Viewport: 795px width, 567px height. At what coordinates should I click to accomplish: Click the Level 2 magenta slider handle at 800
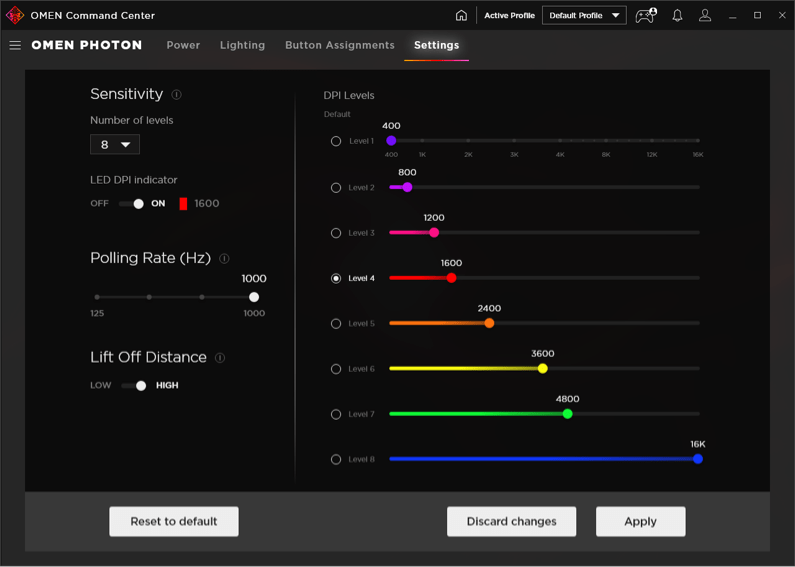pyautogui.click(x=407, y=187)
